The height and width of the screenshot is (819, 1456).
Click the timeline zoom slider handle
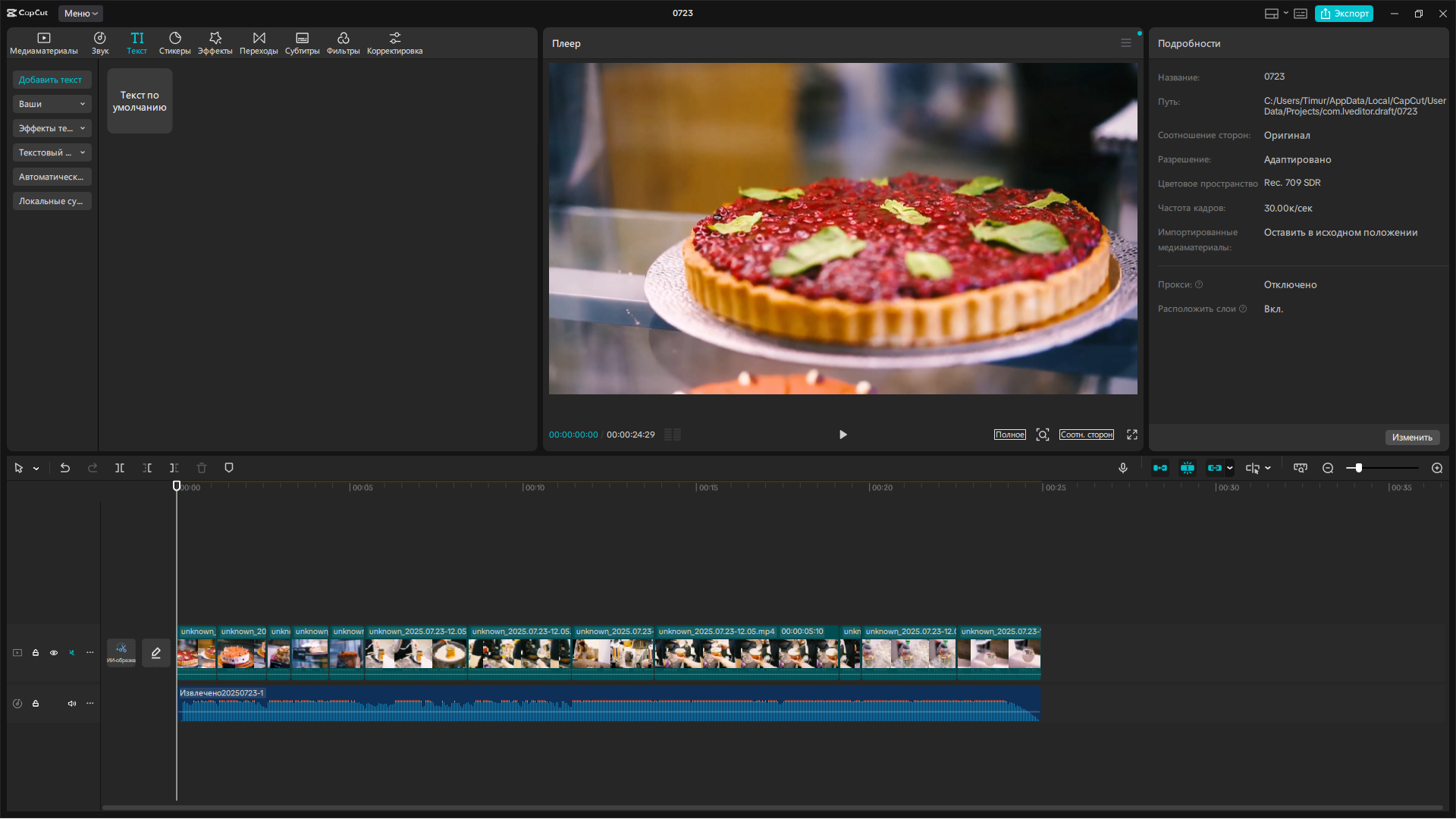(1359, 468)
